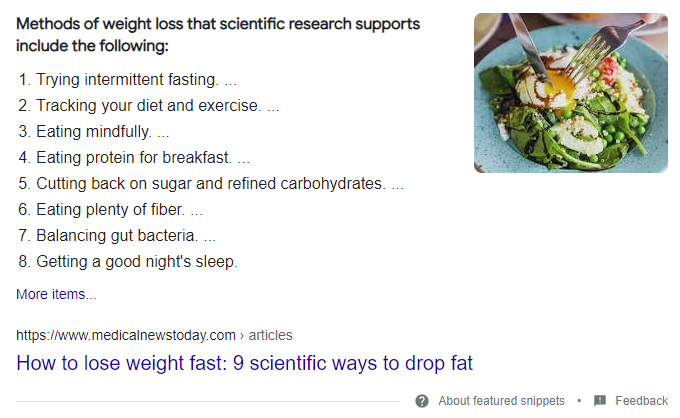Click the "Eating mindfully" list entry
The image size is (680, 418).
click(x=93, y=131)
